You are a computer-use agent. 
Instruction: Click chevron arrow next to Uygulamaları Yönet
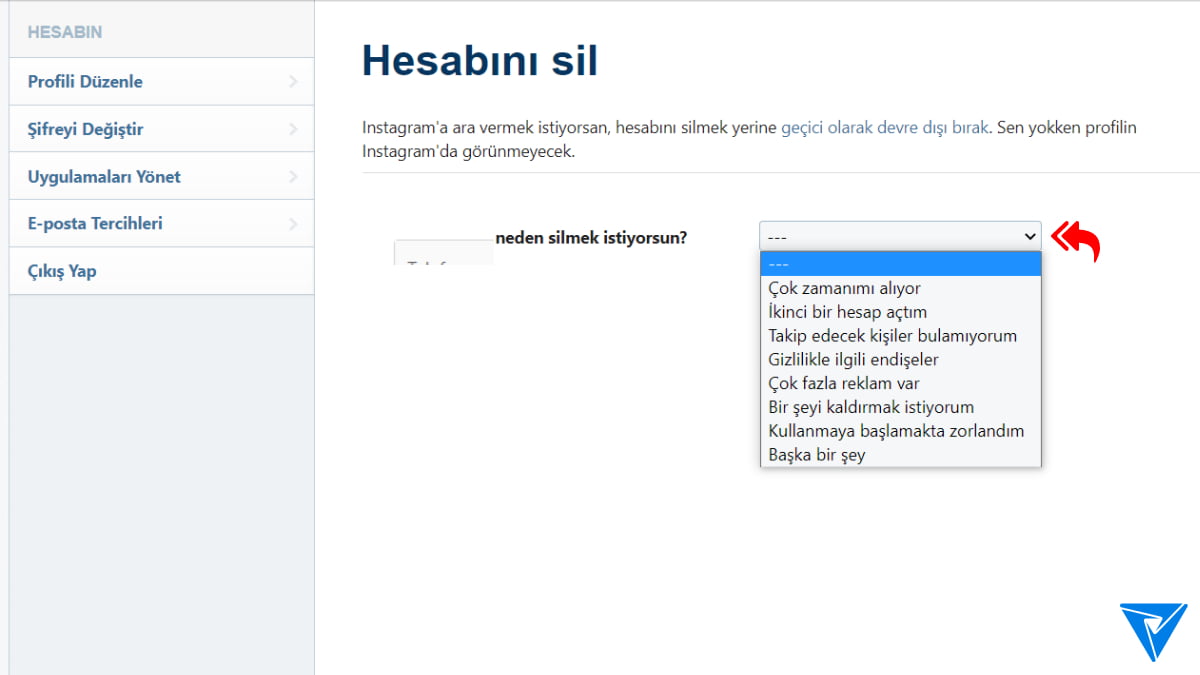pos(293,177)
